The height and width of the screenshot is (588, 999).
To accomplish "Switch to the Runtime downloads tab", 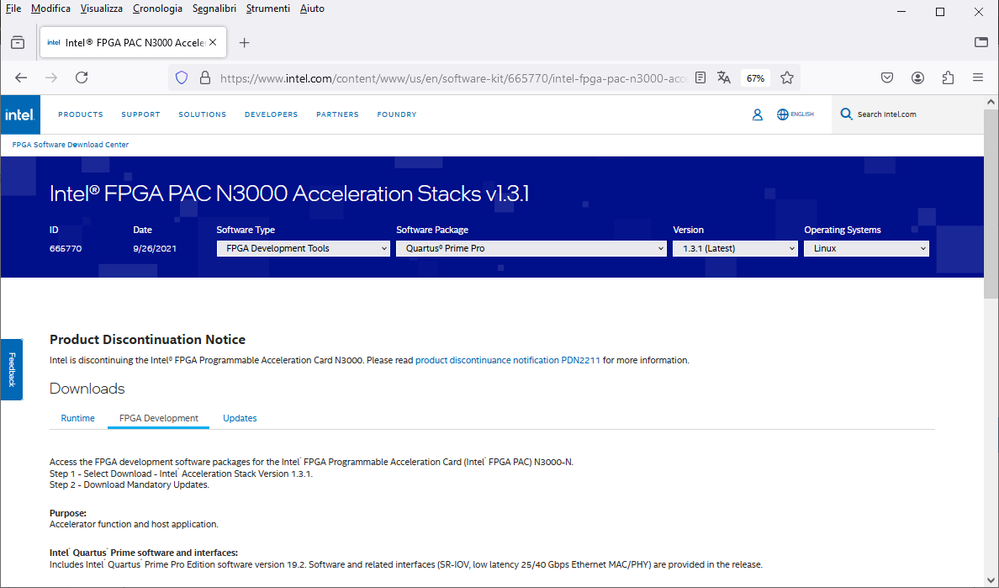I will [78, 418].
